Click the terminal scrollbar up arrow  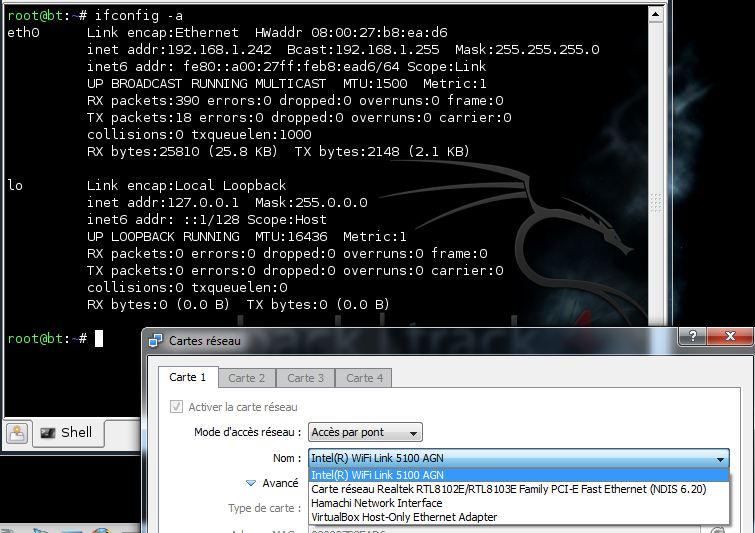tap(655, 14)
